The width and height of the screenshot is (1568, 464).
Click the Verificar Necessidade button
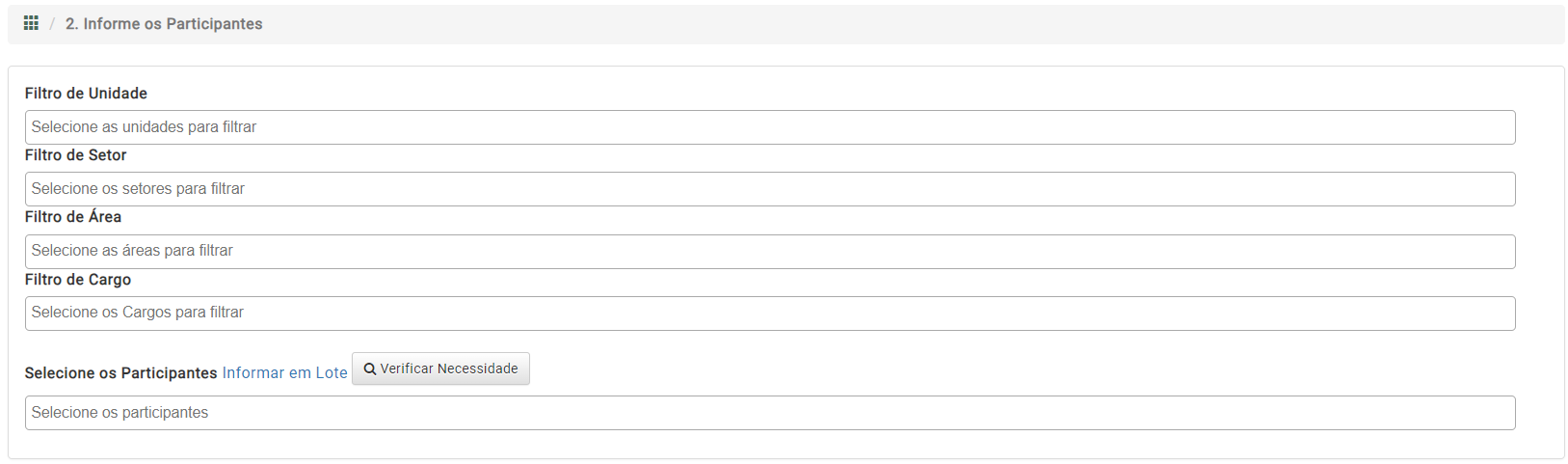tap(440, 368)
